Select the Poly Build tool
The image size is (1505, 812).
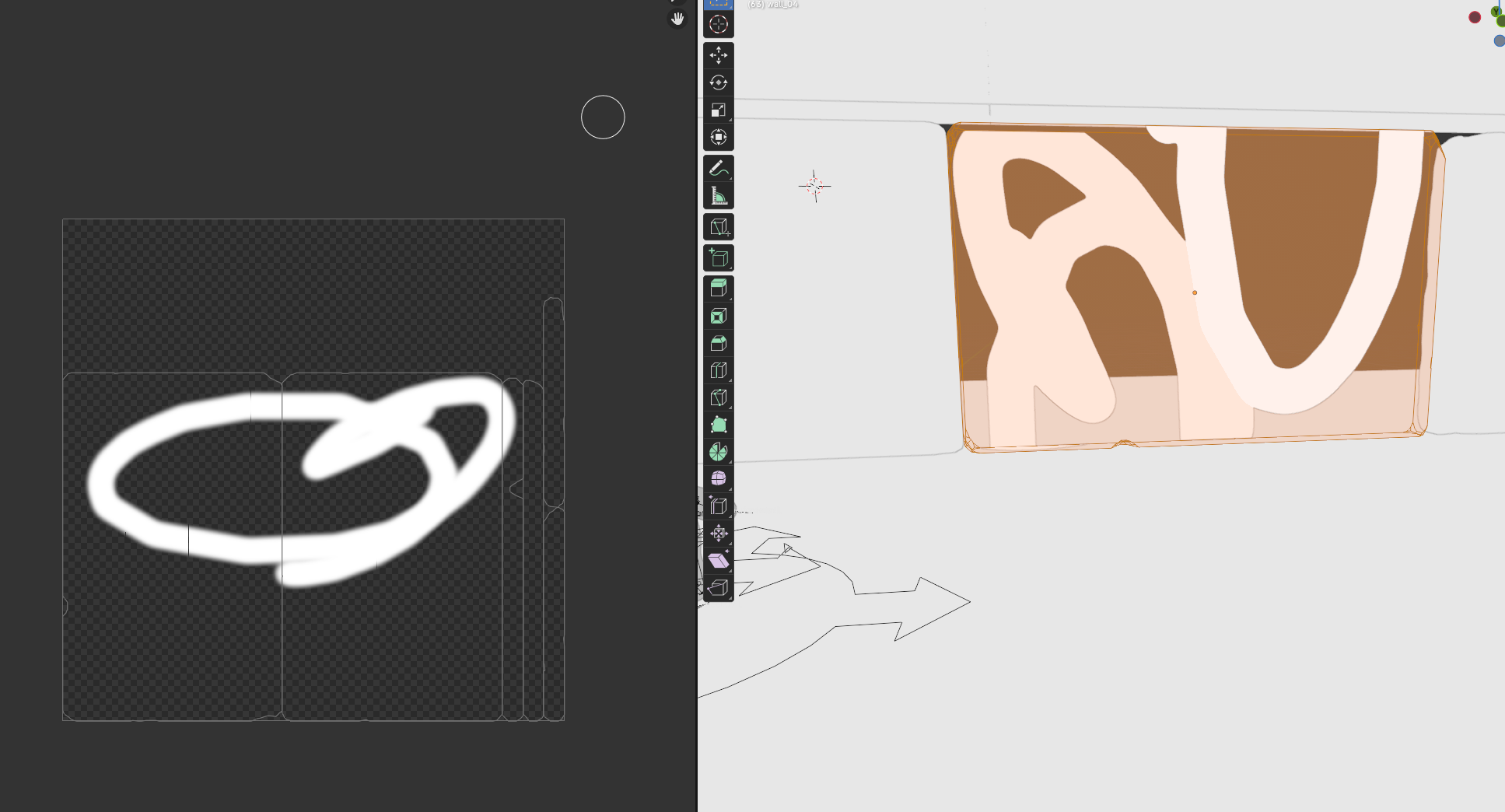[718, 425]
